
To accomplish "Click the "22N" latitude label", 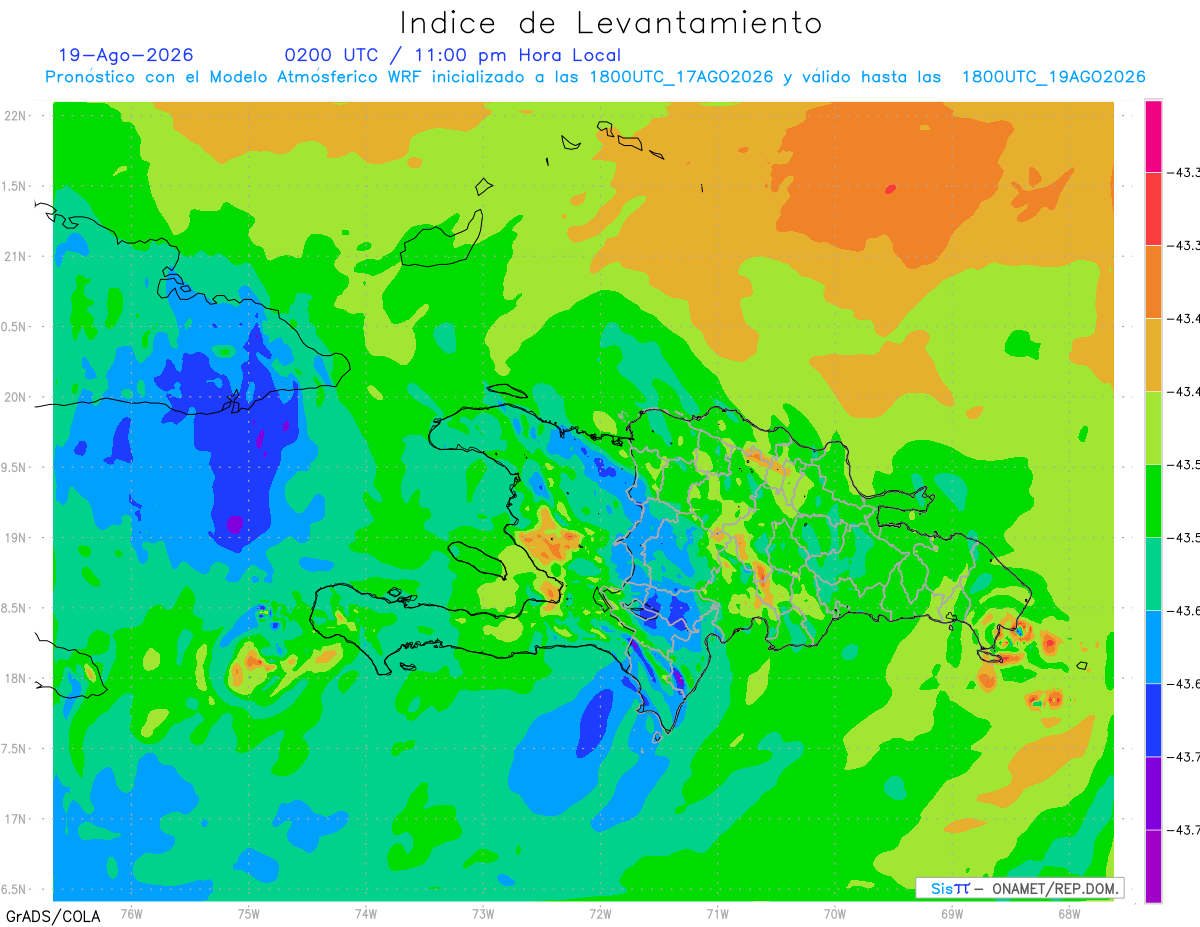I will [17, 116].
